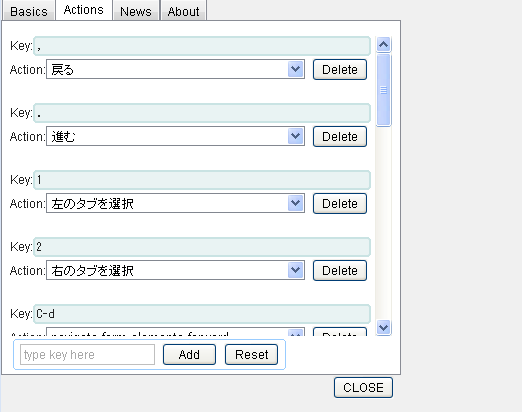Select the Actions tab
522x412 pixels.
point(84,10)
